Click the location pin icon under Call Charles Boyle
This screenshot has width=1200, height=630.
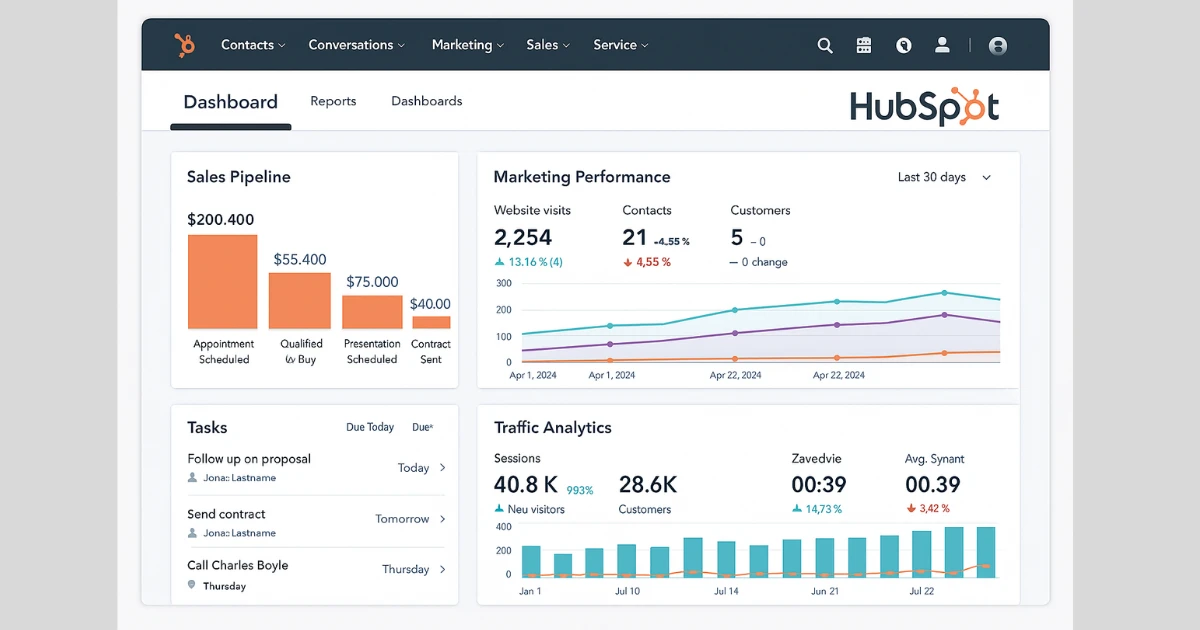tap(192, 585)
